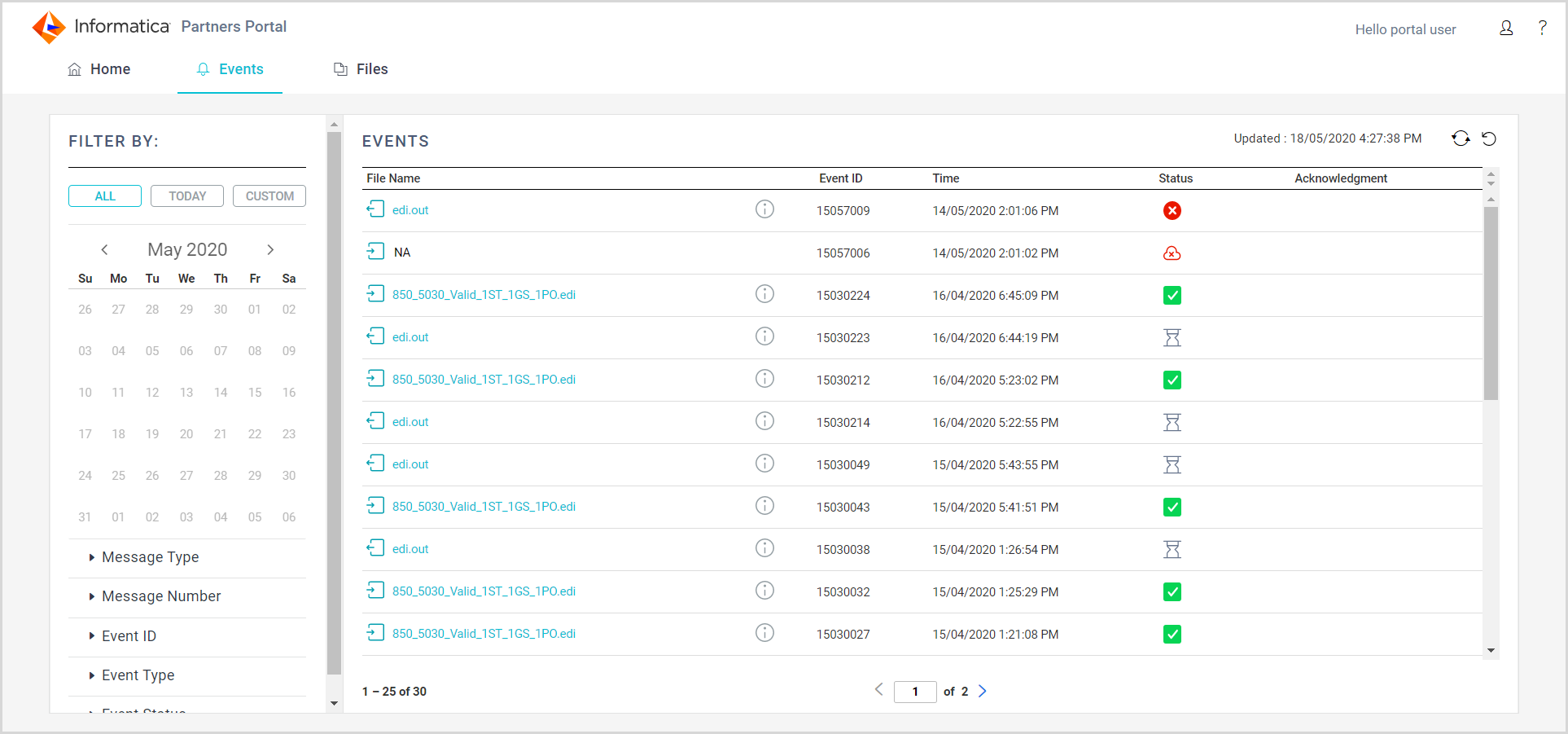Show info icon for event 15030027
This screenshot has height=734, width=1568.
764,633
